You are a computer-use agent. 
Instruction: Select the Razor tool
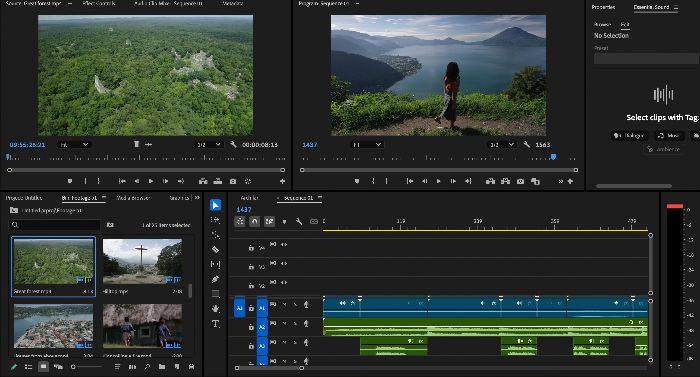coord(216,249)
